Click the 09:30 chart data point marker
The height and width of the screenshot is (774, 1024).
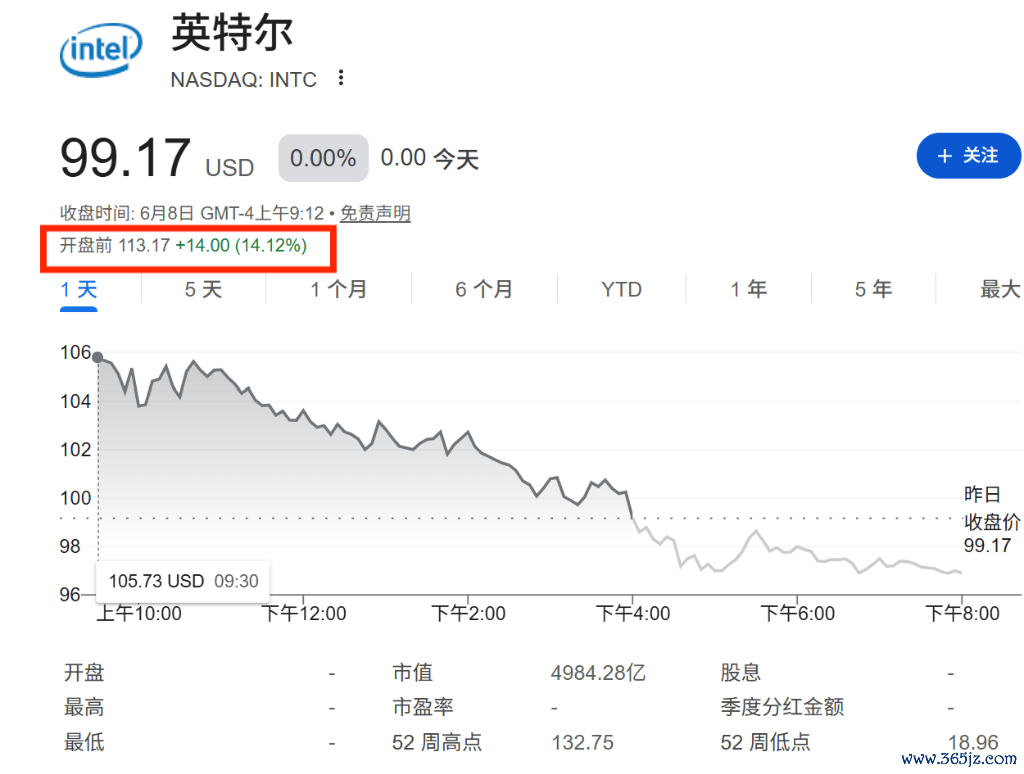(97, 357)
